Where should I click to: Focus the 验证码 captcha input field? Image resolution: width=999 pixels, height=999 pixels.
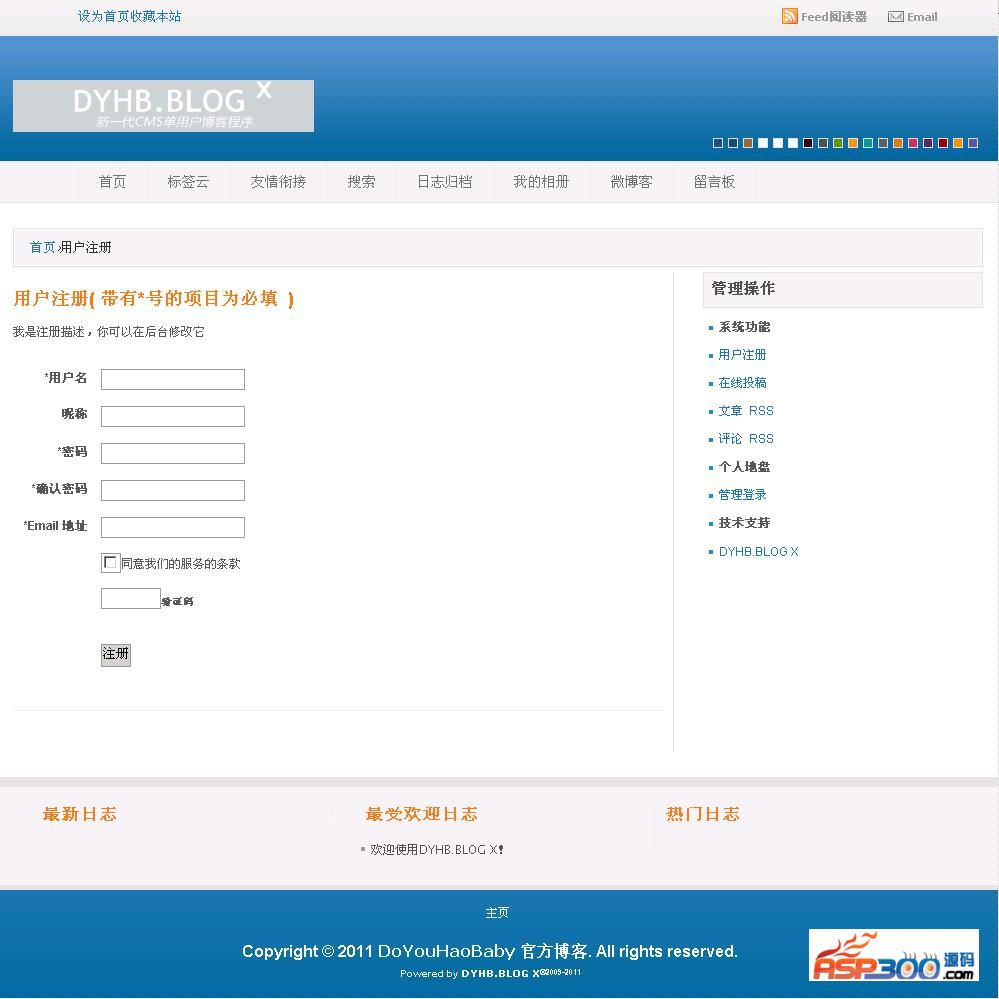pos(130,599)
